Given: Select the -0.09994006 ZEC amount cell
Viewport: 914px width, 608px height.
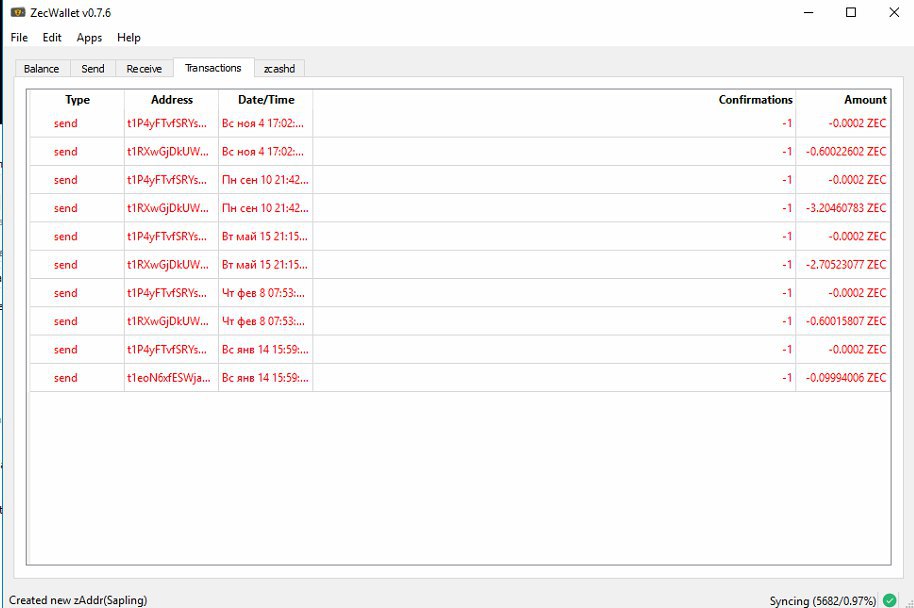Looking at the screenshot, I should click(x=843, y=378).
